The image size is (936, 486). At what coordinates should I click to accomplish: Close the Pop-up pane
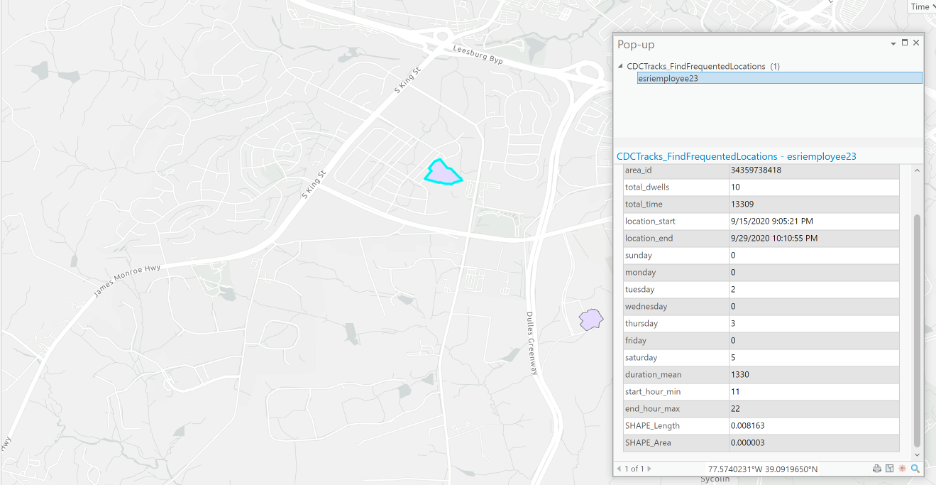click(x=916, y=43)
